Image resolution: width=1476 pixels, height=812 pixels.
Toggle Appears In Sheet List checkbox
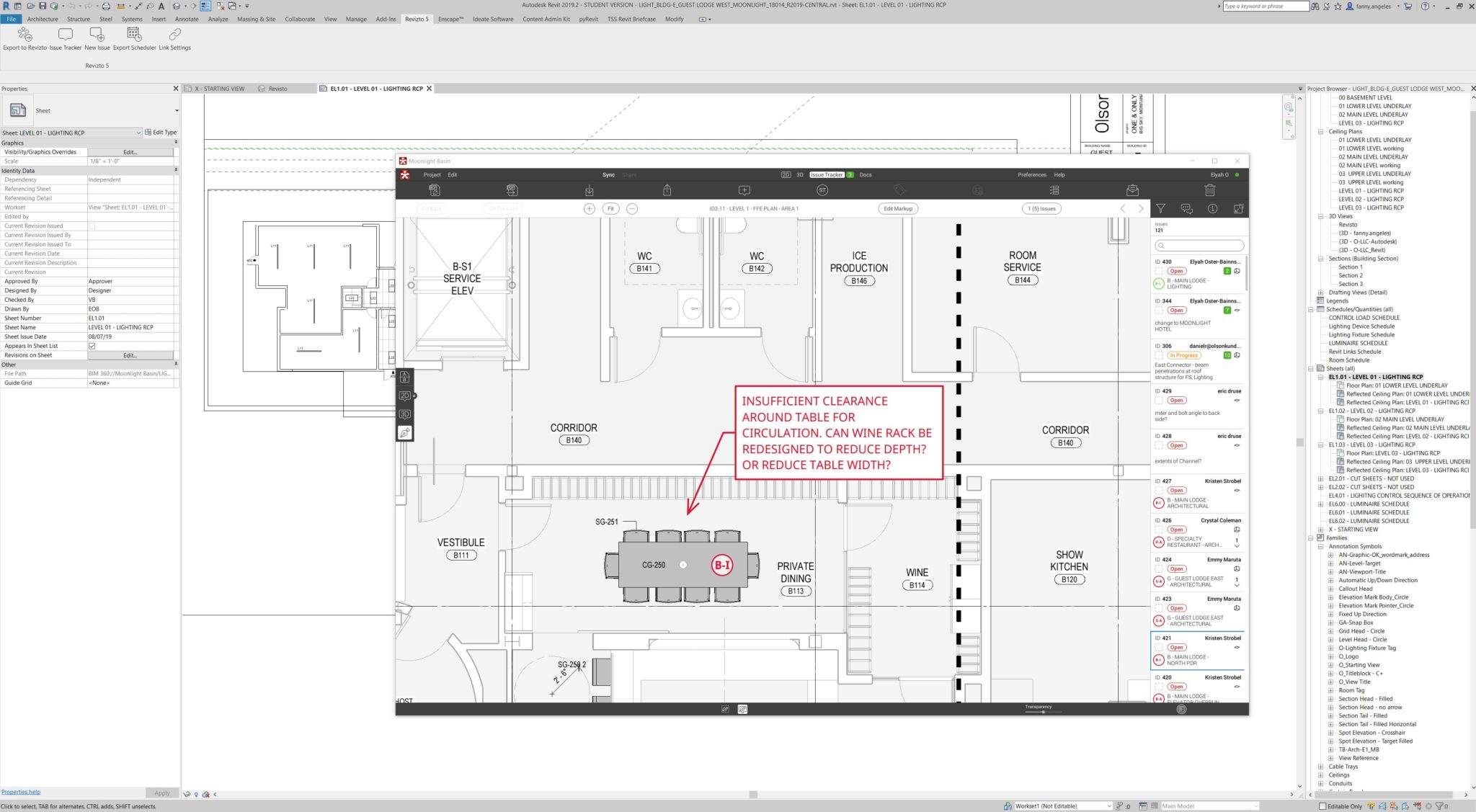tap(92, 346)
